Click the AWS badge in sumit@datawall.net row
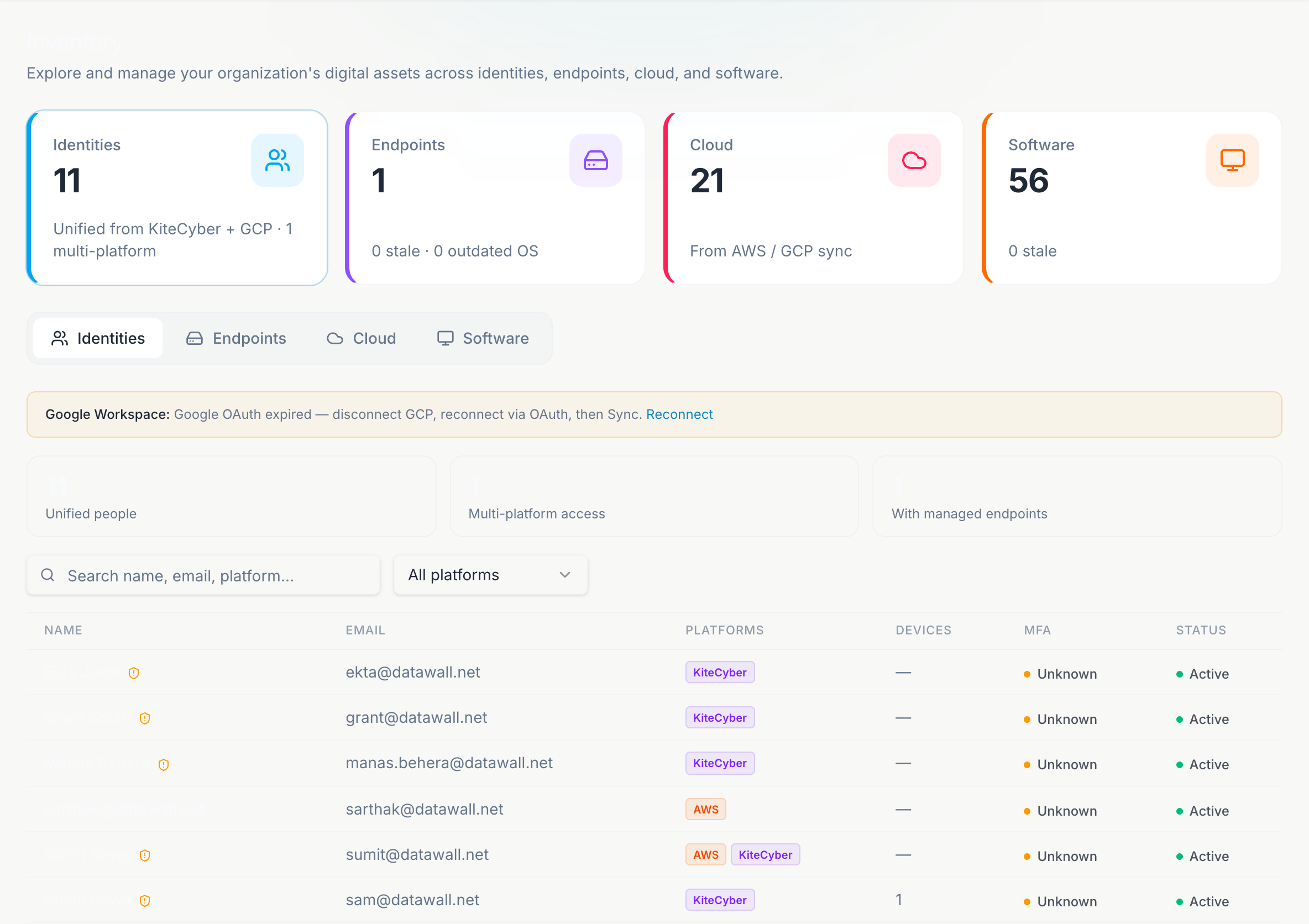Image resolution: width=1309 pixels, height=924 pixels. tap(706, 854)
